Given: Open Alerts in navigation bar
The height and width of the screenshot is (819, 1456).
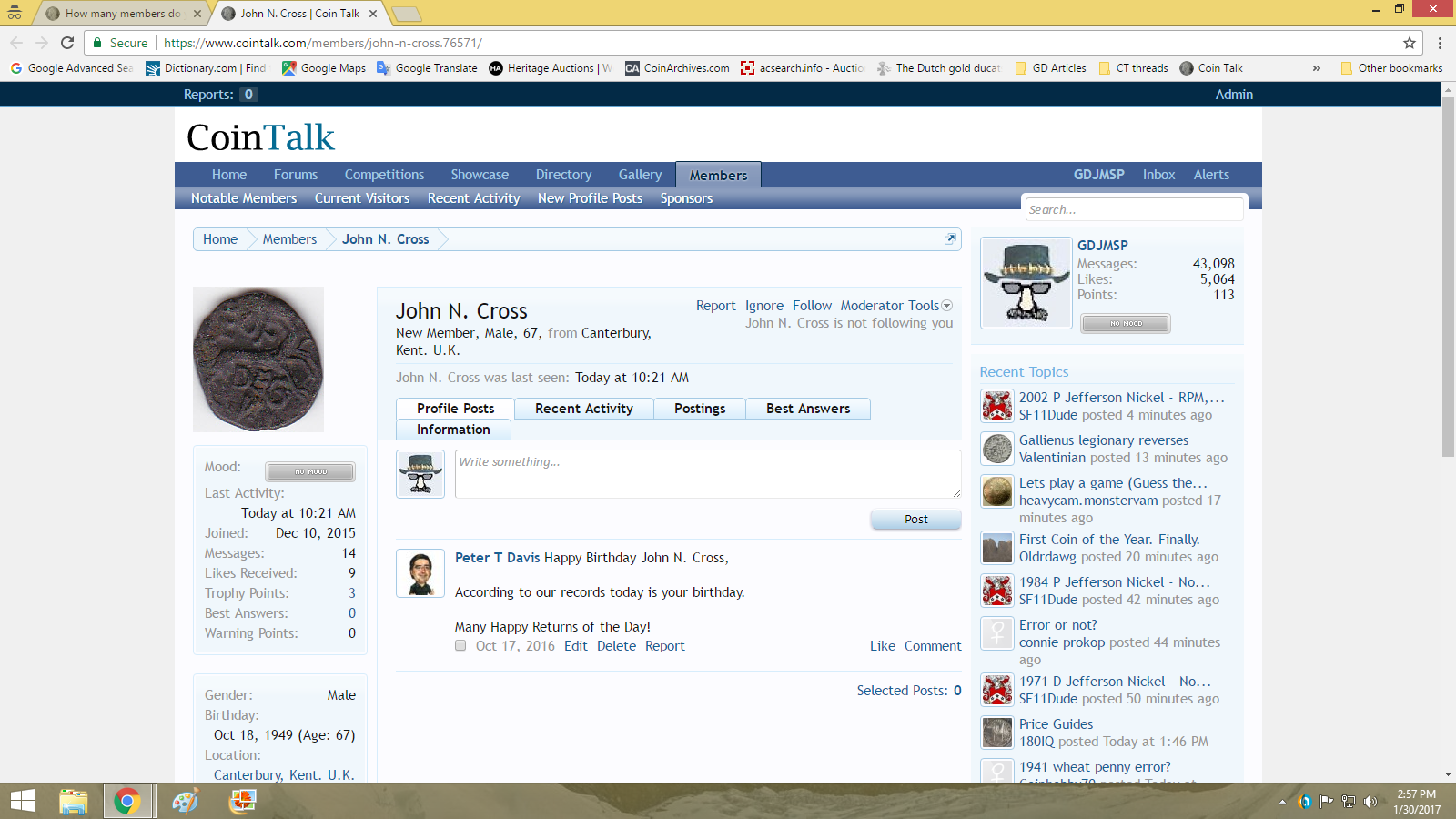Looking at the screenshot, I should pos(1211,175).
